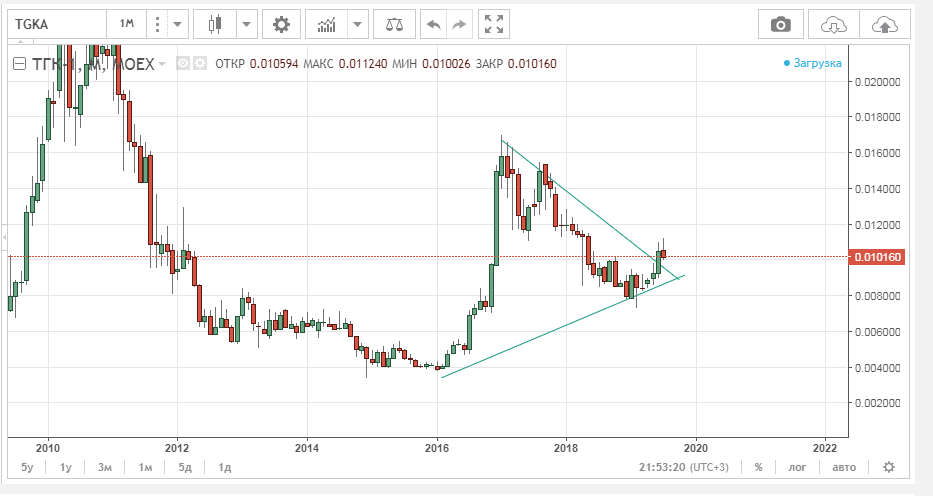Click the 2010 time axis label
This screenshot has height=496, width=933.
pos(48,447)
